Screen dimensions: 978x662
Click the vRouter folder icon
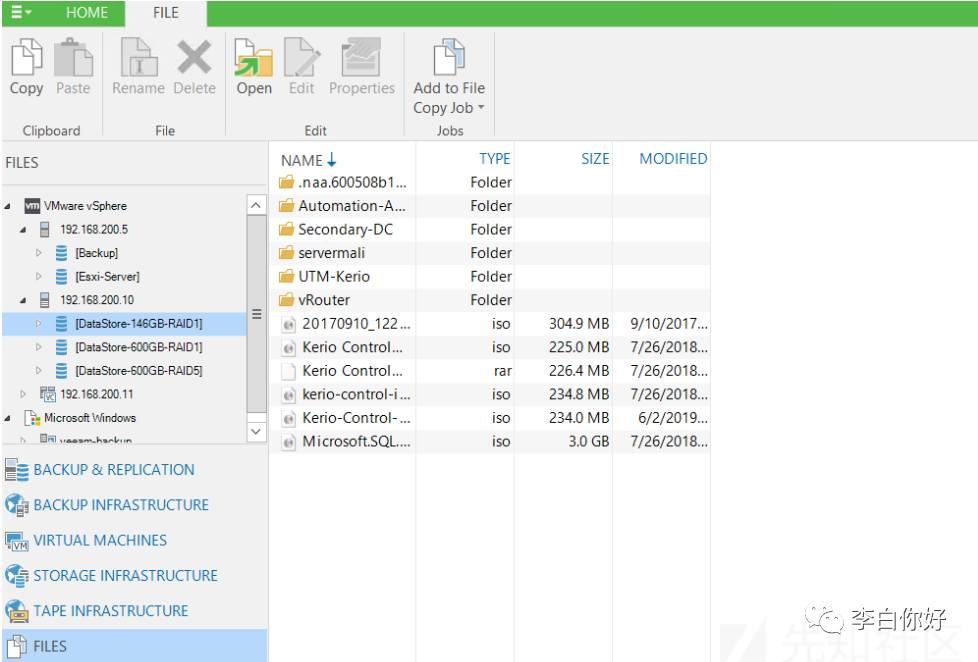tap(287, 300)
